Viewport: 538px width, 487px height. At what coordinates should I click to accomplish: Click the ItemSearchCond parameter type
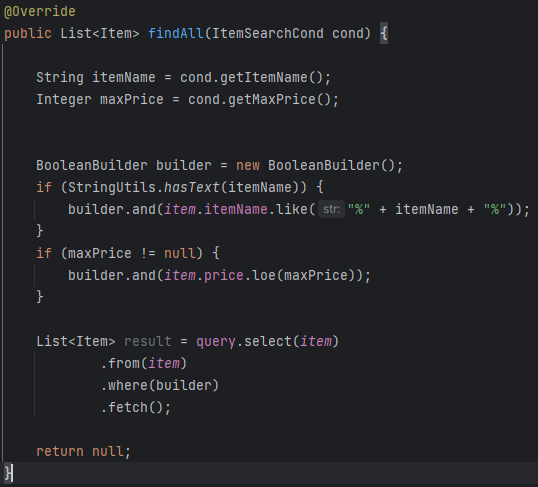(268, 34)
